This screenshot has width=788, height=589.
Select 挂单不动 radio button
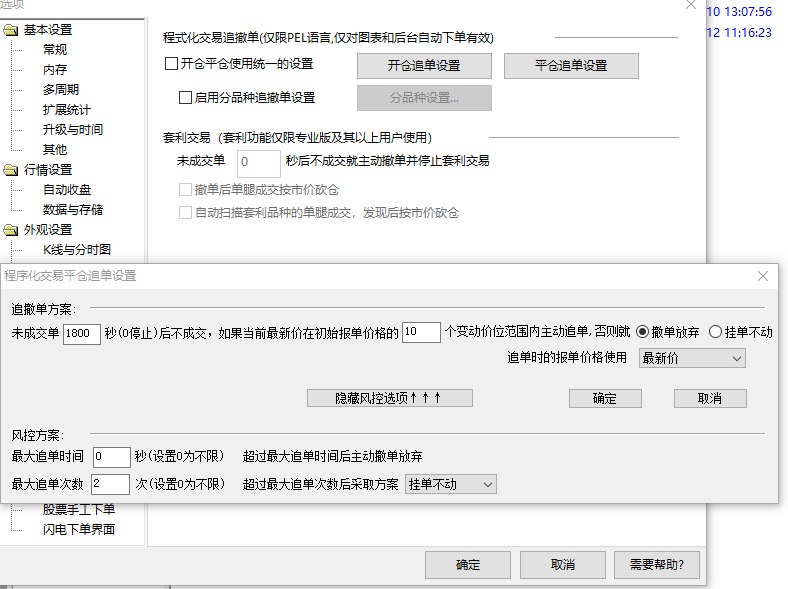pyautogui.click(x=715, y=332)
